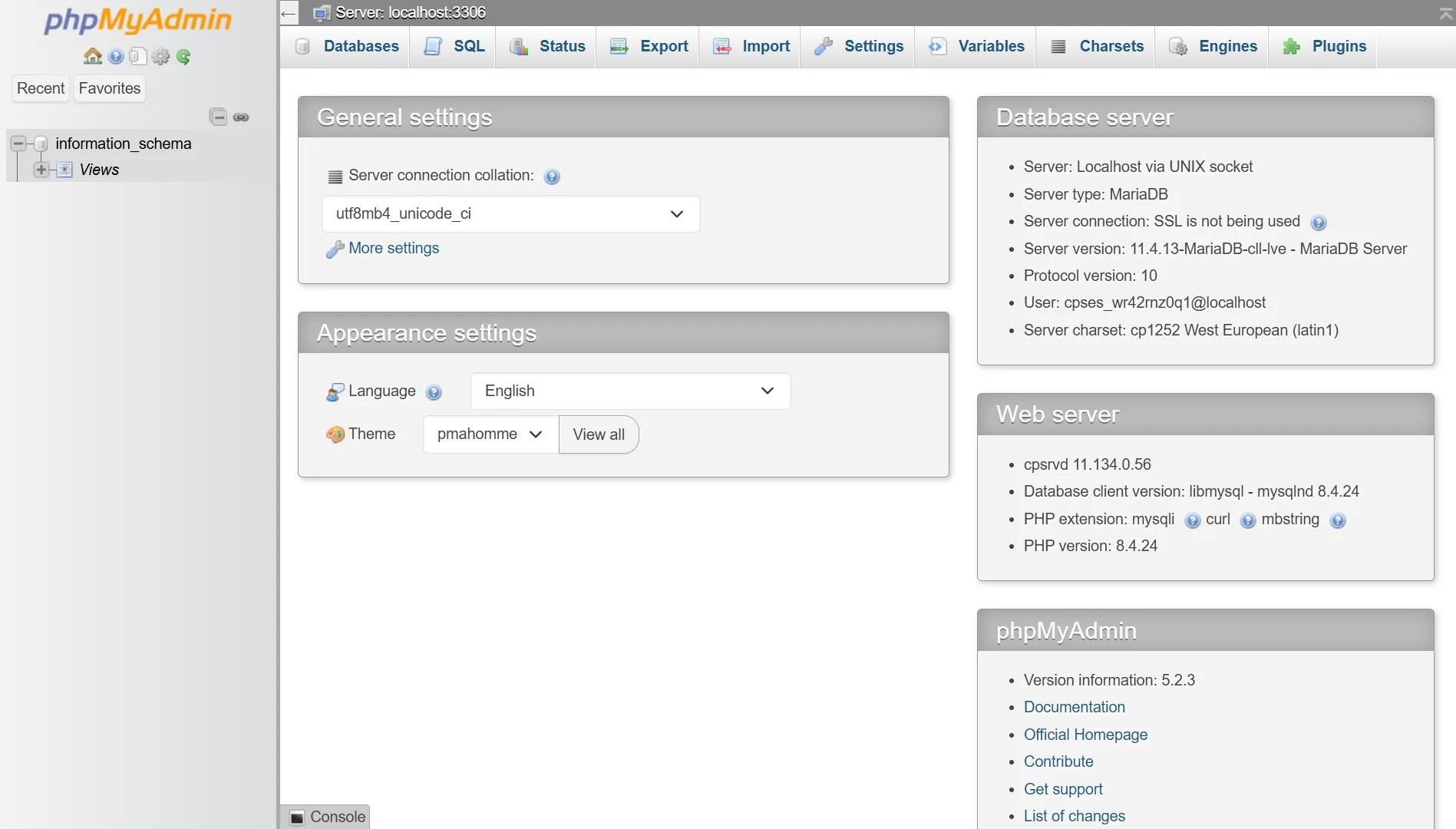Click the Views icon in the navigation tree
This screenshot has height=829, width=1456.
[65, 170]
